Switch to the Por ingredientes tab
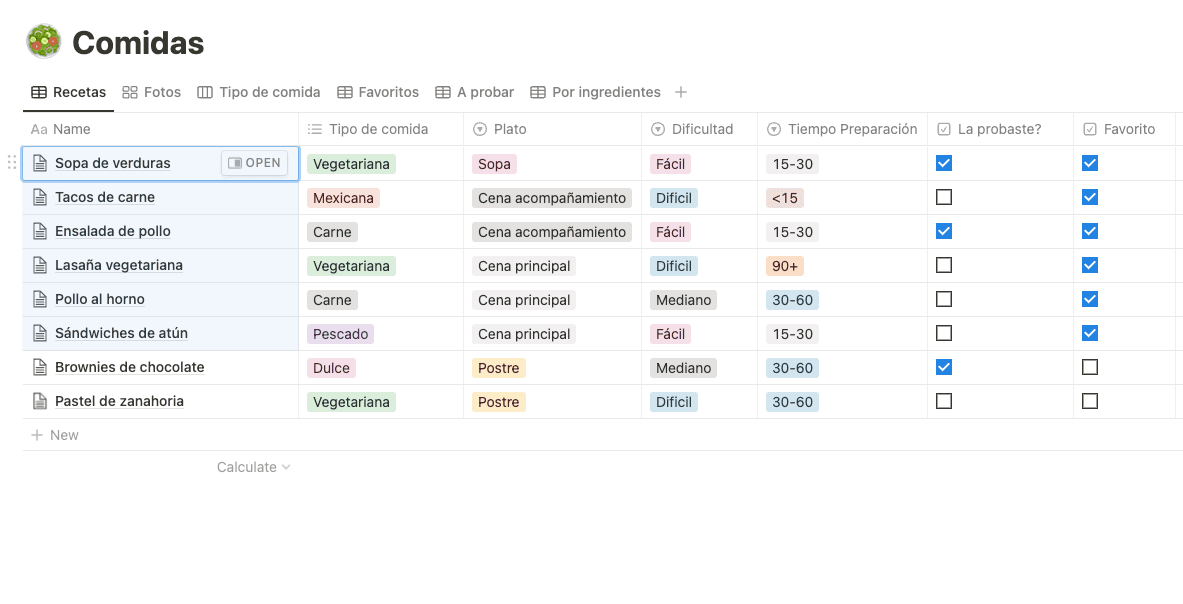The height and width of the screenshot is (604, 1183). pos(595,92)
